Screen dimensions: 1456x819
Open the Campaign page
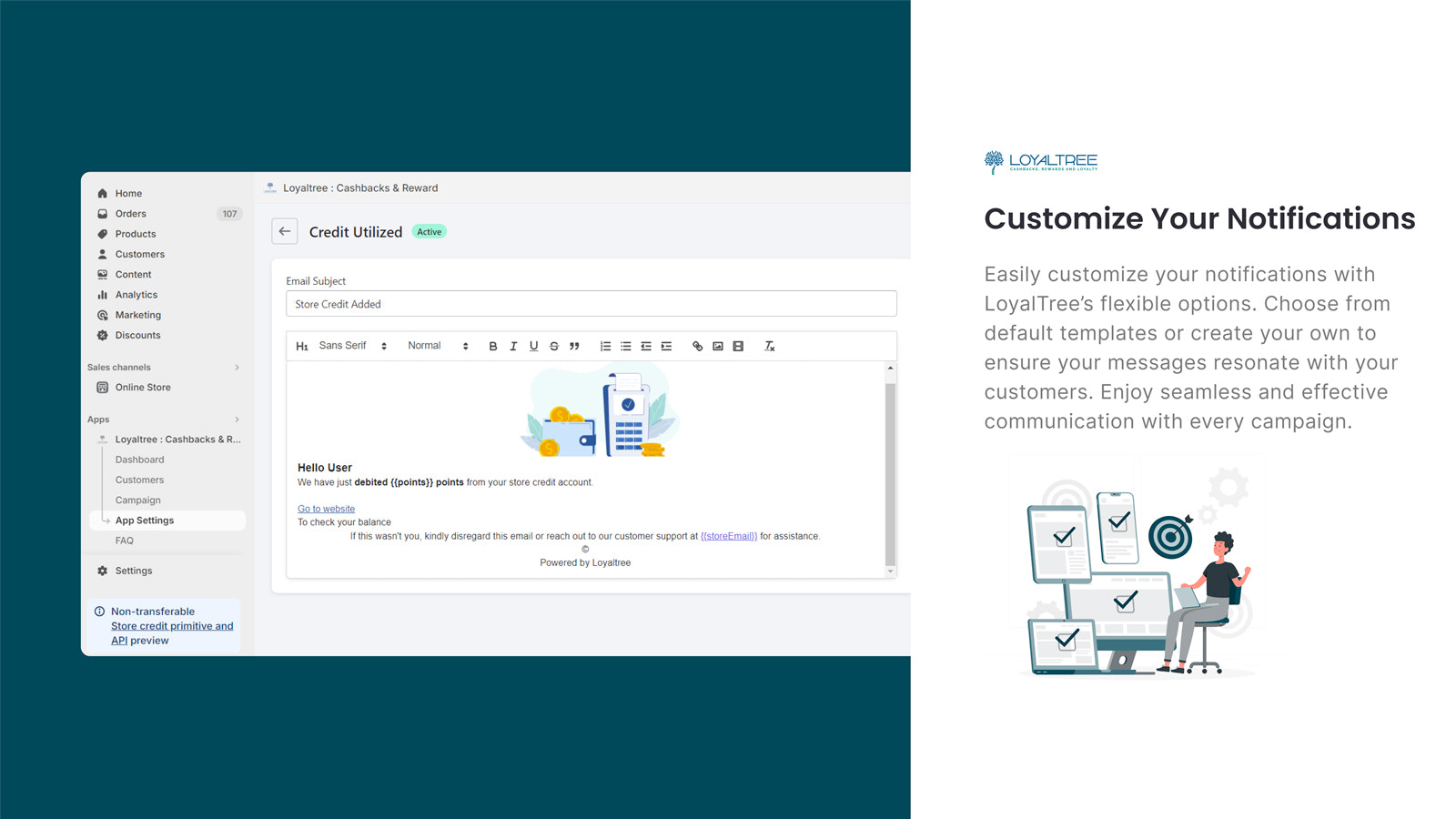pyautogui.click(x=137, y=500)
